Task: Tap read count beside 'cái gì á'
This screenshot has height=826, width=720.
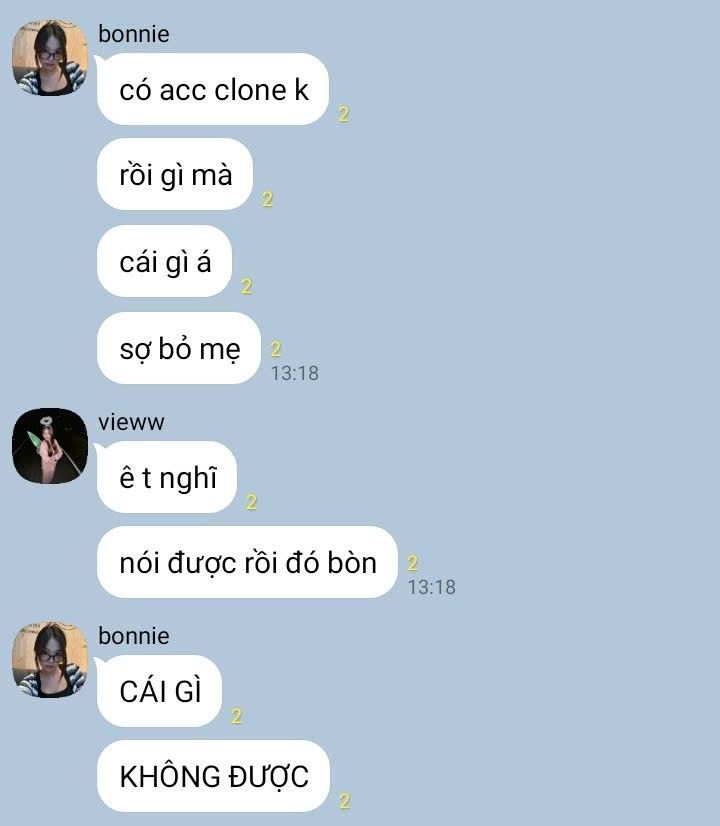Action: coord(246,286)
